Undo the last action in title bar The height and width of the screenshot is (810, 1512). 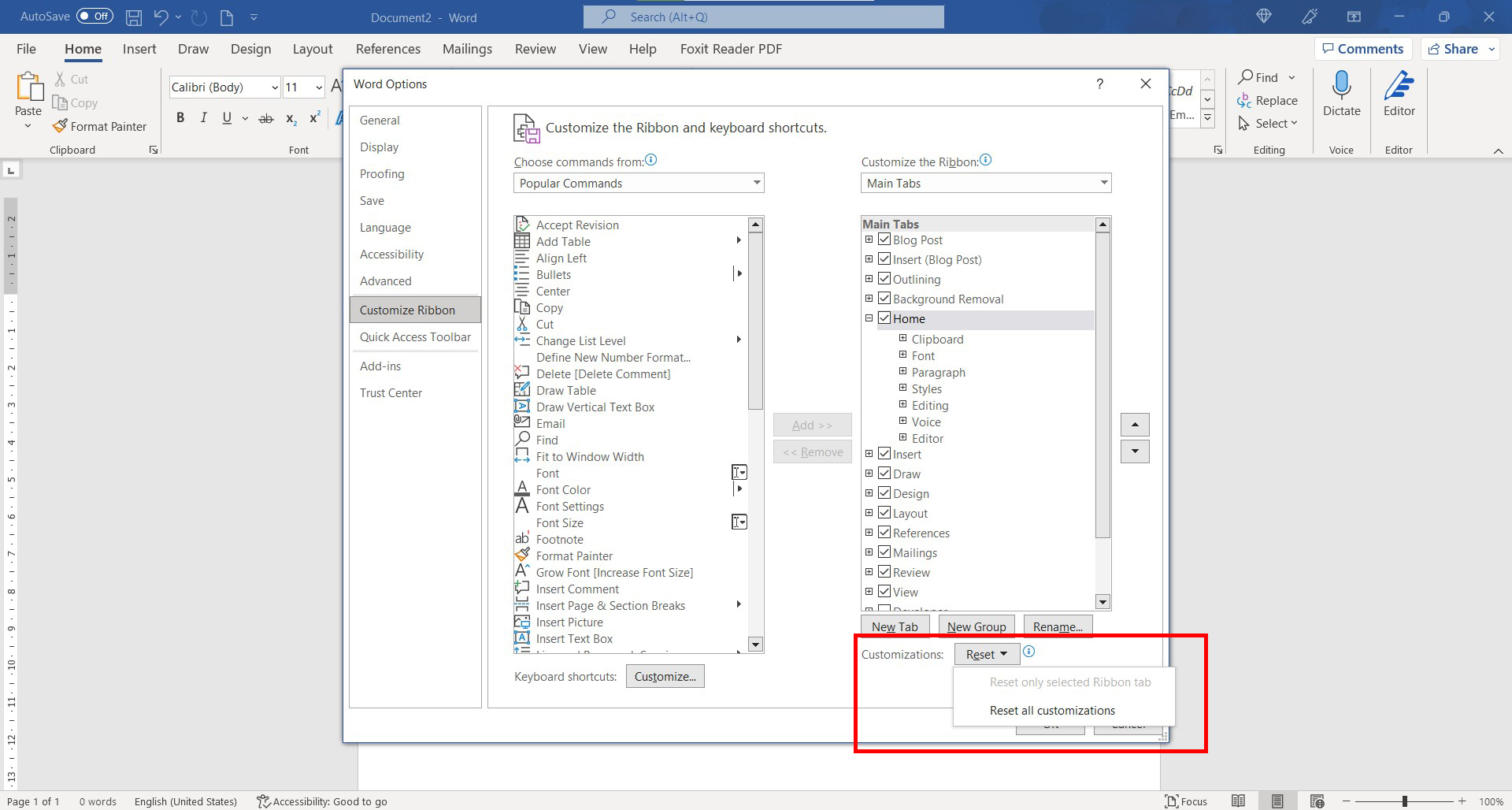click(161, 17)
